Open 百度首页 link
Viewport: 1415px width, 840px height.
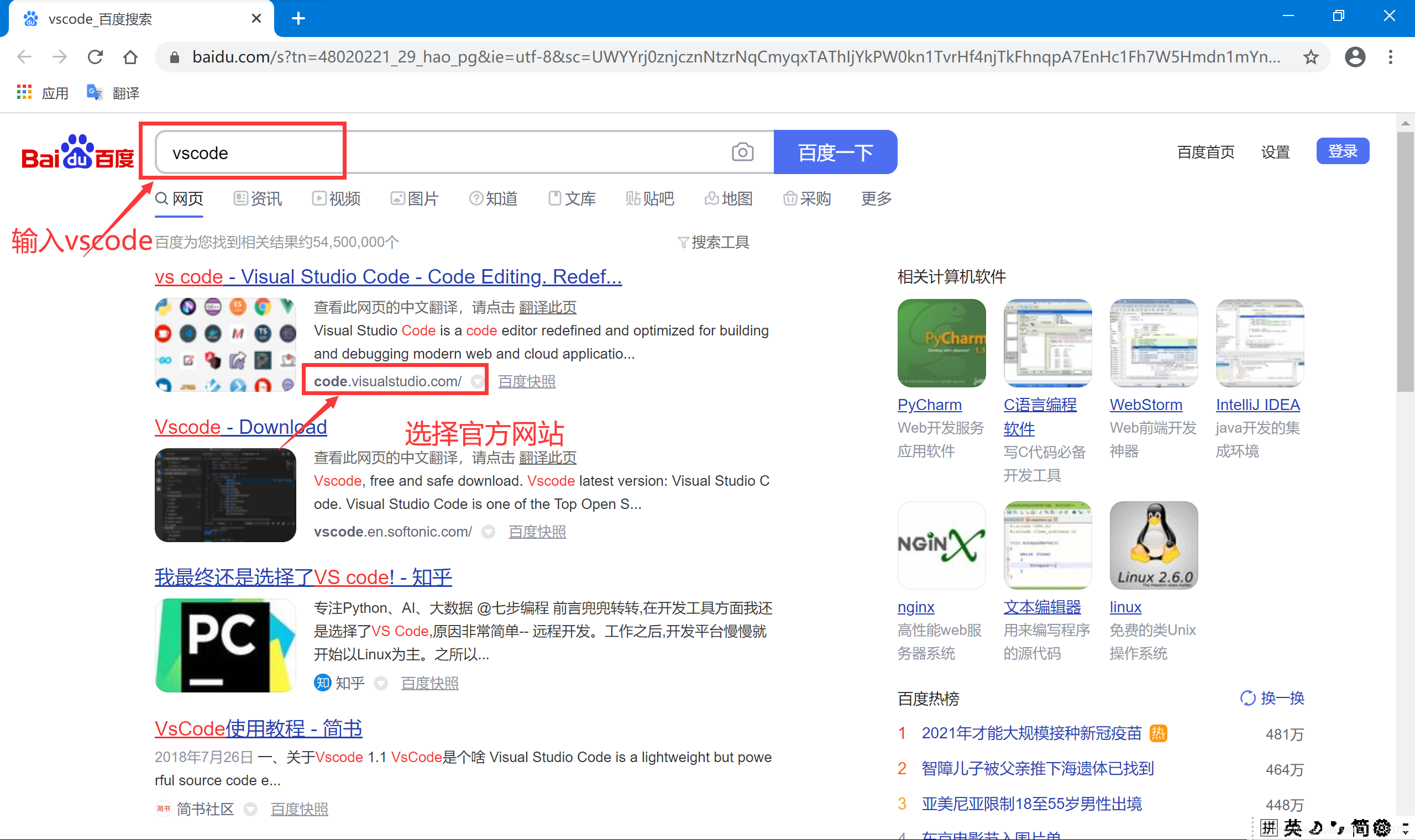pos(1206,152)
